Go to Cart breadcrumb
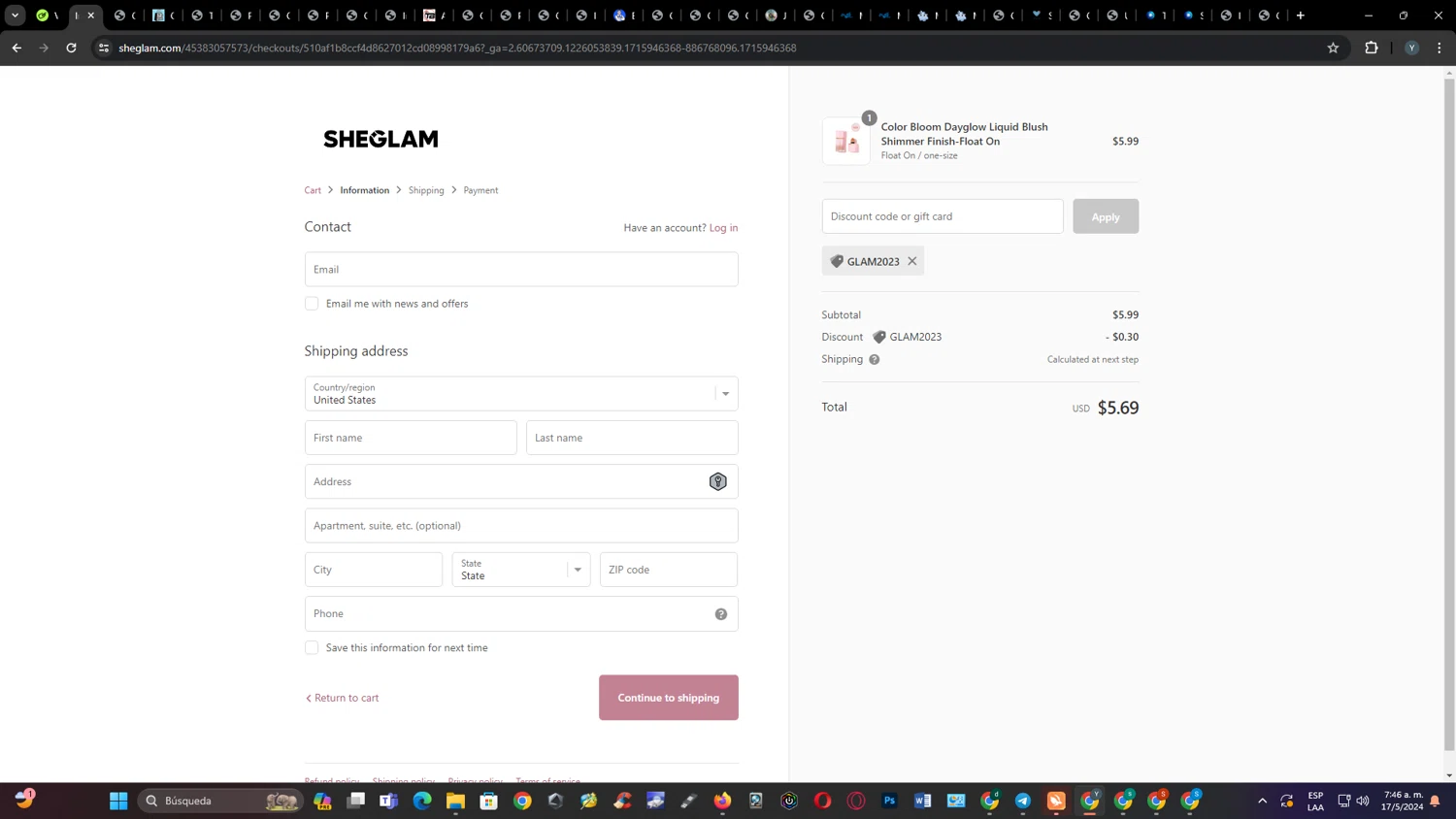Image resolution: width=1456 pixels, height=819 pixels. click(x=313, y=190)
